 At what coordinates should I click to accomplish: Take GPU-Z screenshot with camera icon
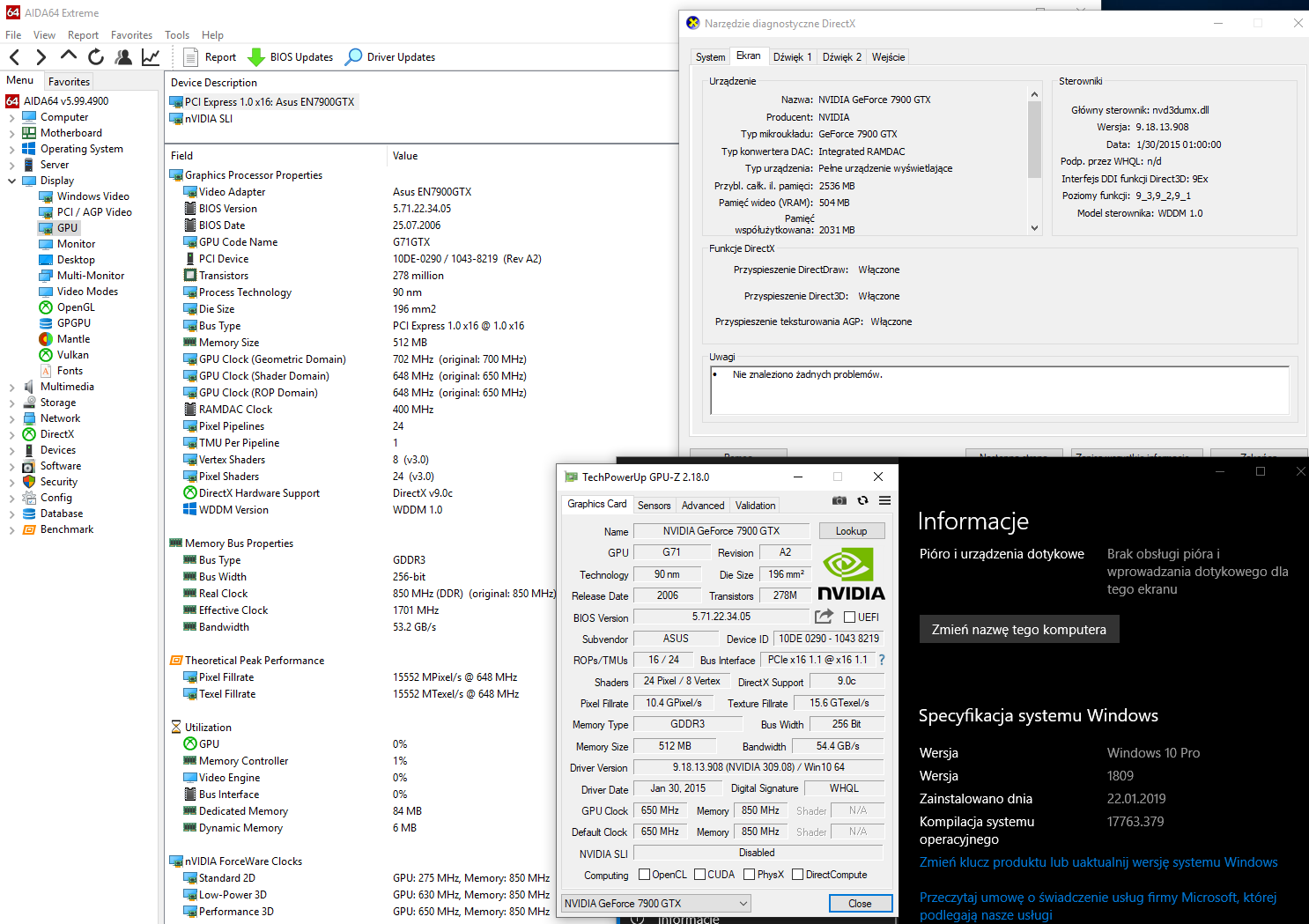click(839, 500)
